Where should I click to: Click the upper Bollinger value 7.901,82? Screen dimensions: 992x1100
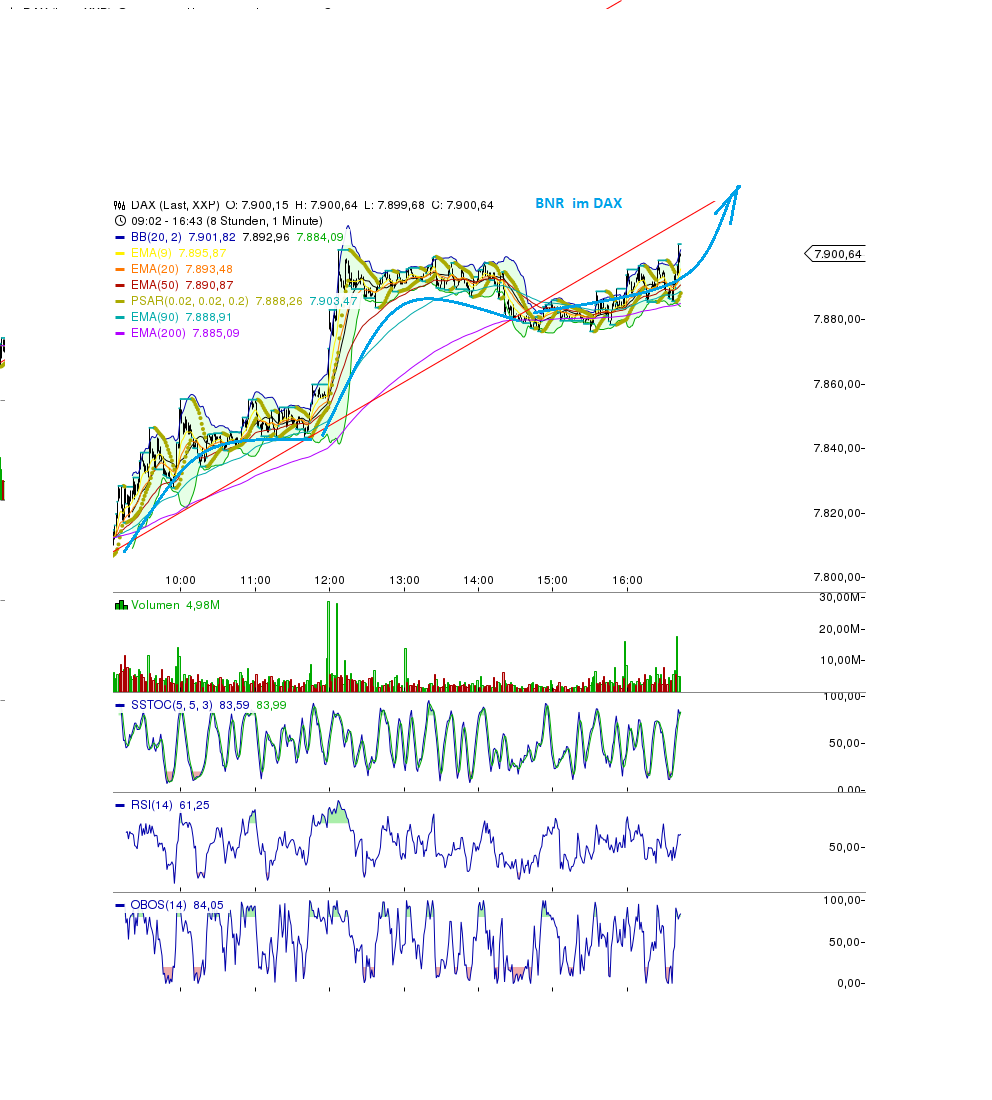pos(212,237)
